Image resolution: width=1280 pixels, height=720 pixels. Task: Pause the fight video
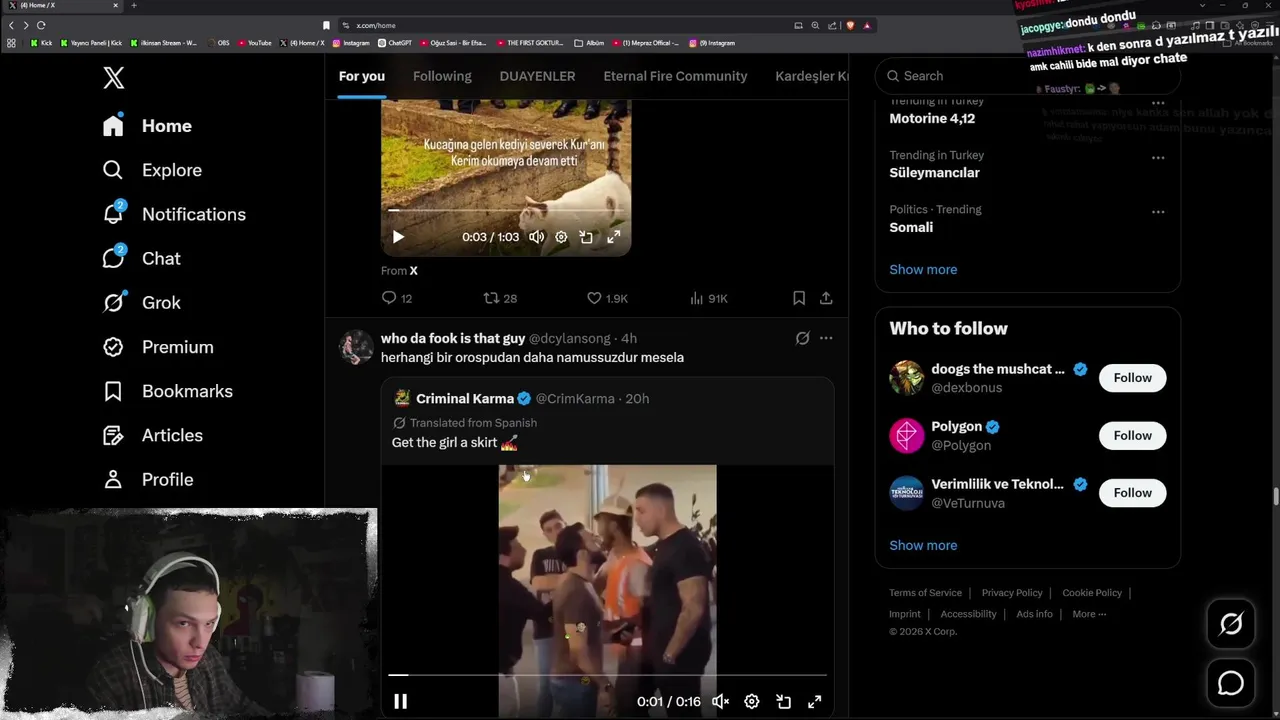click(400, 702)
